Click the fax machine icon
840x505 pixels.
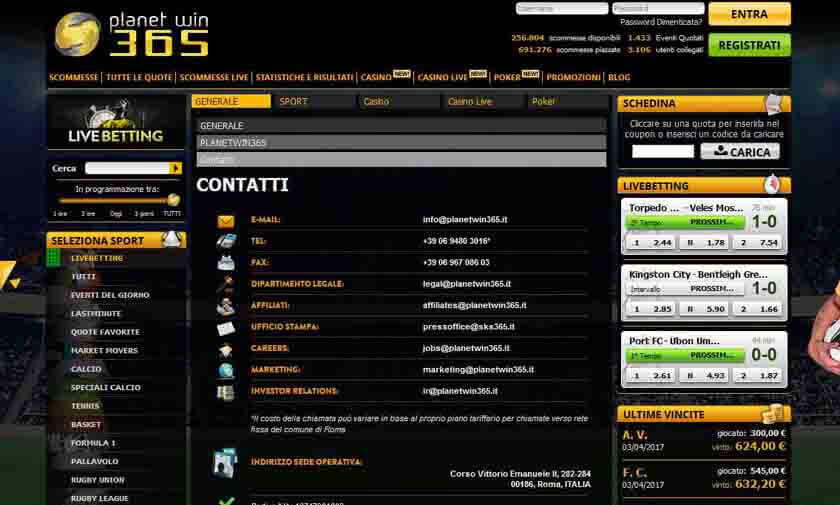(226, 263)
